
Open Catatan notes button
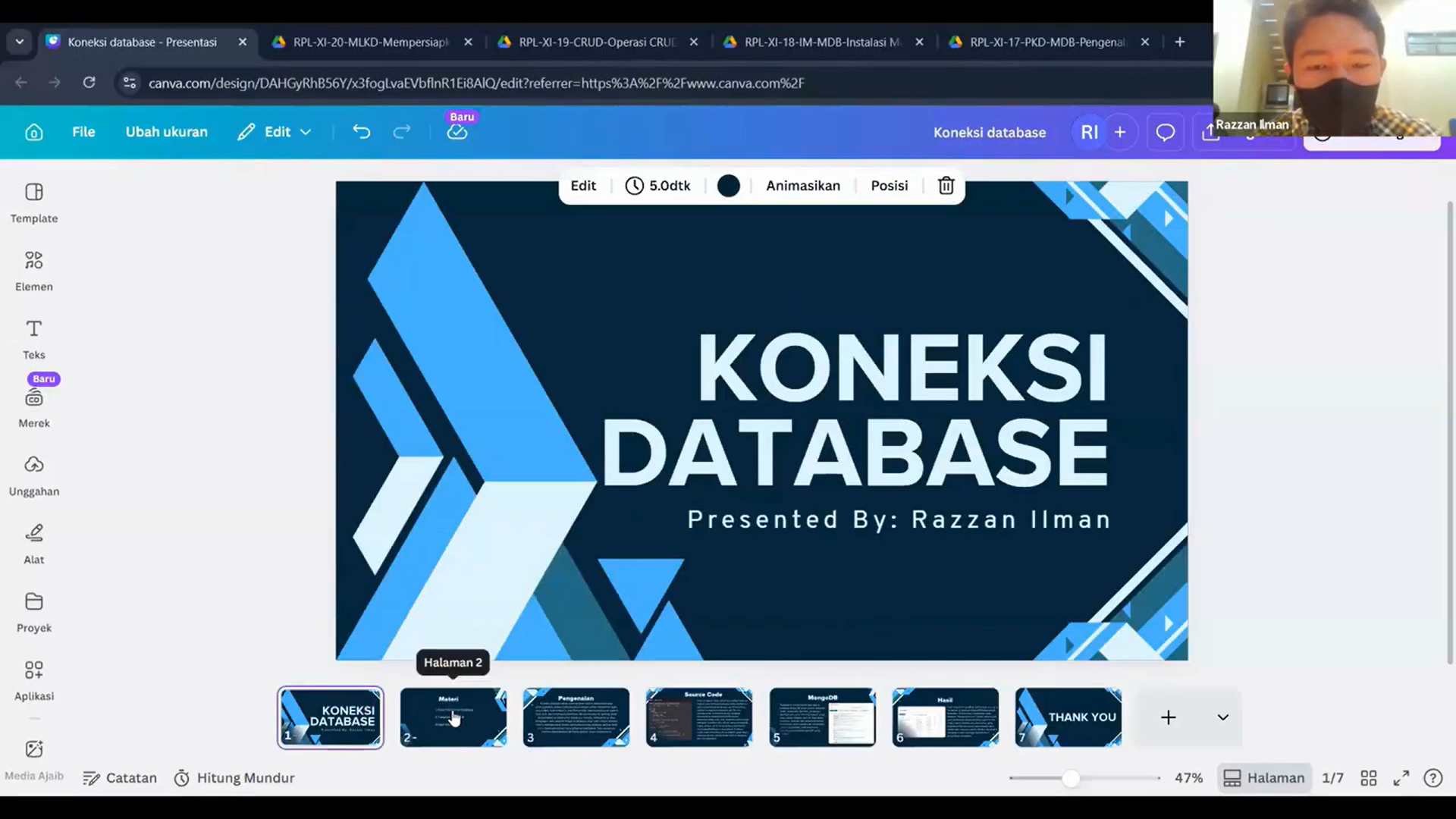click(x=120, y=778)
